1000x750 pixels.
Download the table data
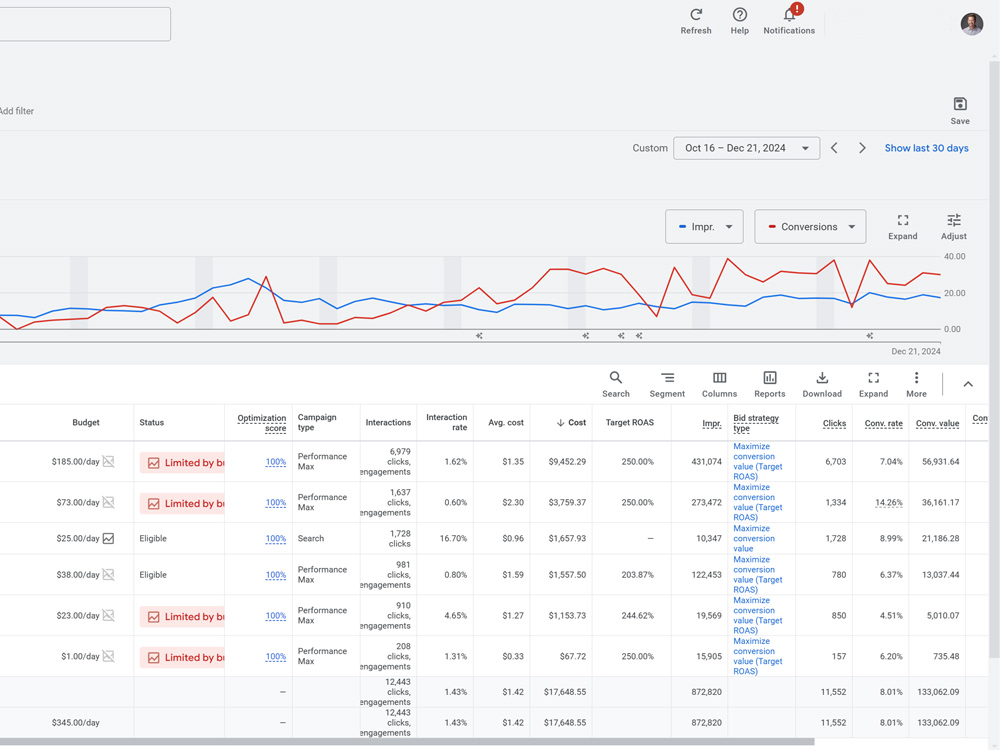[822, 385]
